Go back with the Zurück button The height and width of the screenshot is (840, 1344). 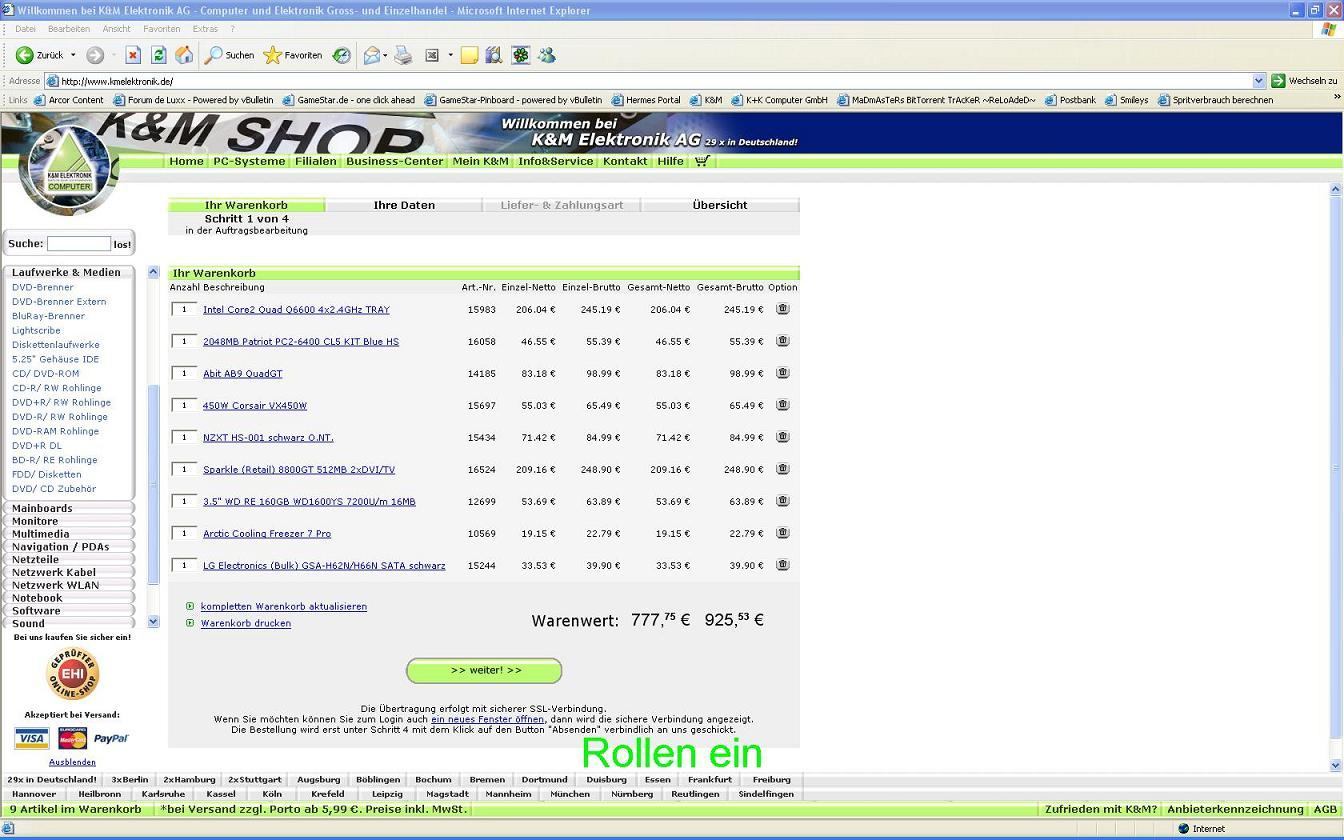(40, 55)
